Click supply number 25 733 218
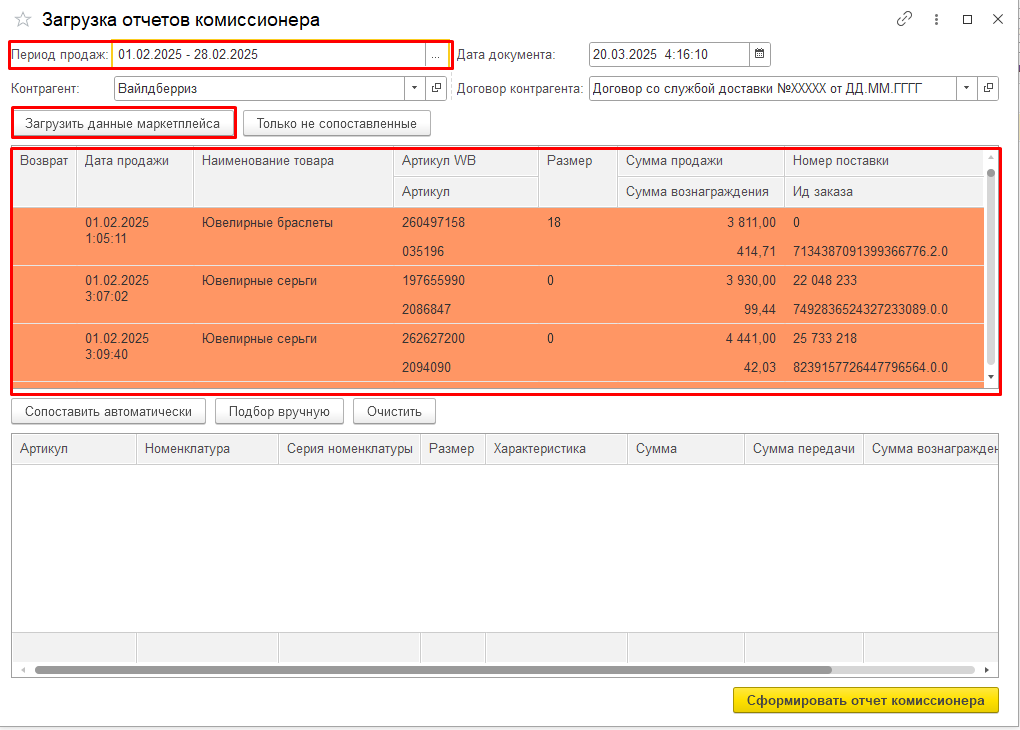The height and width of the screenshot is (730, 1020). (x=825, y=338)
